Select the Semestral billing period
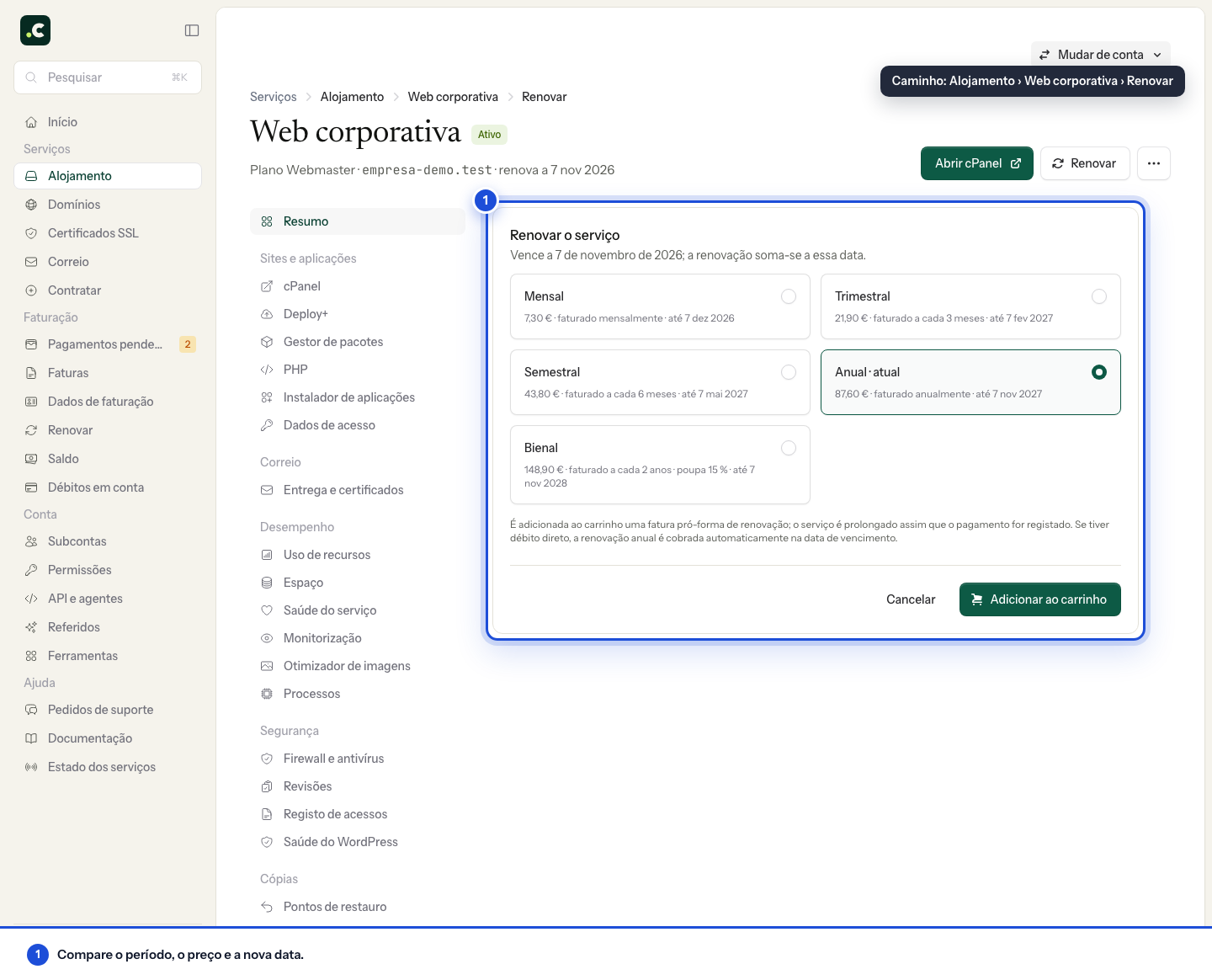1212x980 pixels. click(x=660, y=382)
